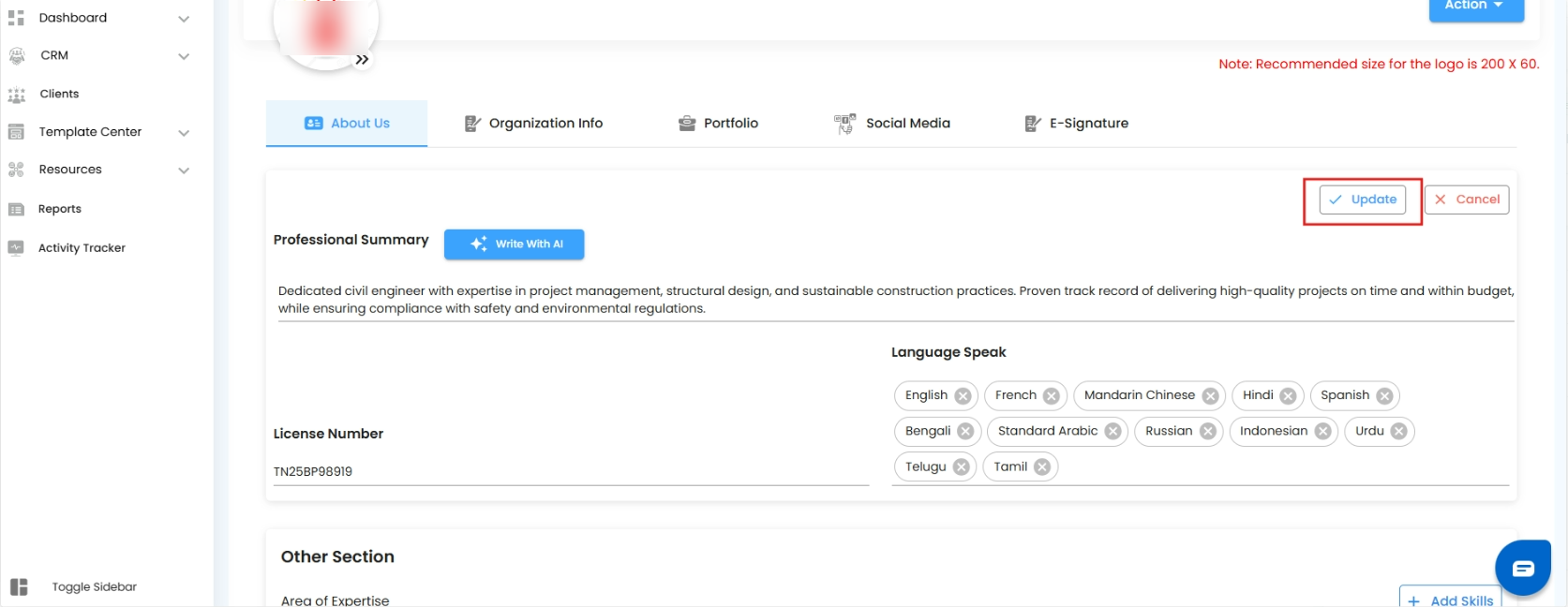Open Reports from the sidebar
Image resolution: width=1568 pixels, height=607 pixels.
[x=59, y=209]
